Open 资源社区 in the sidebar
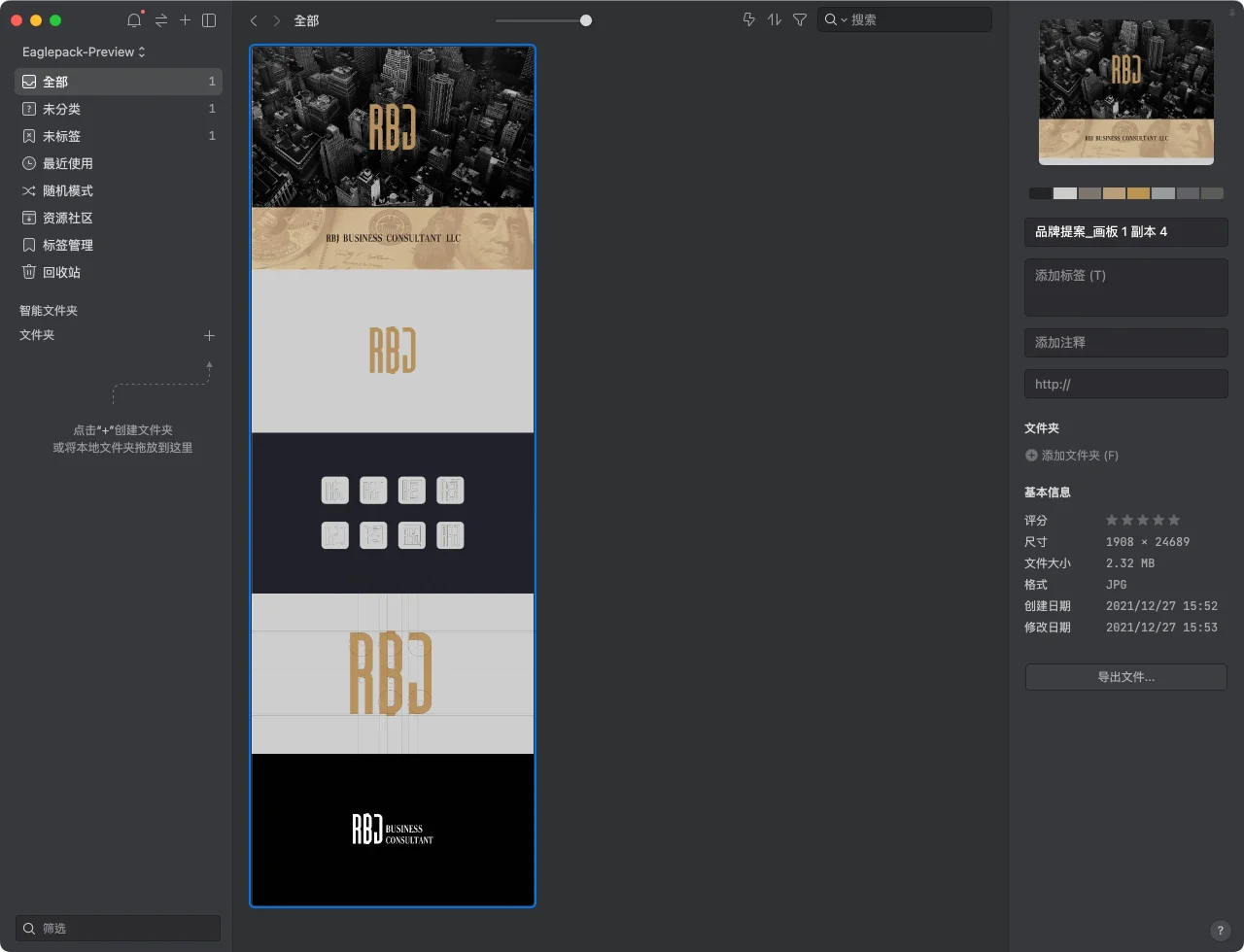The image size is (1244, 952). [119, 218]
